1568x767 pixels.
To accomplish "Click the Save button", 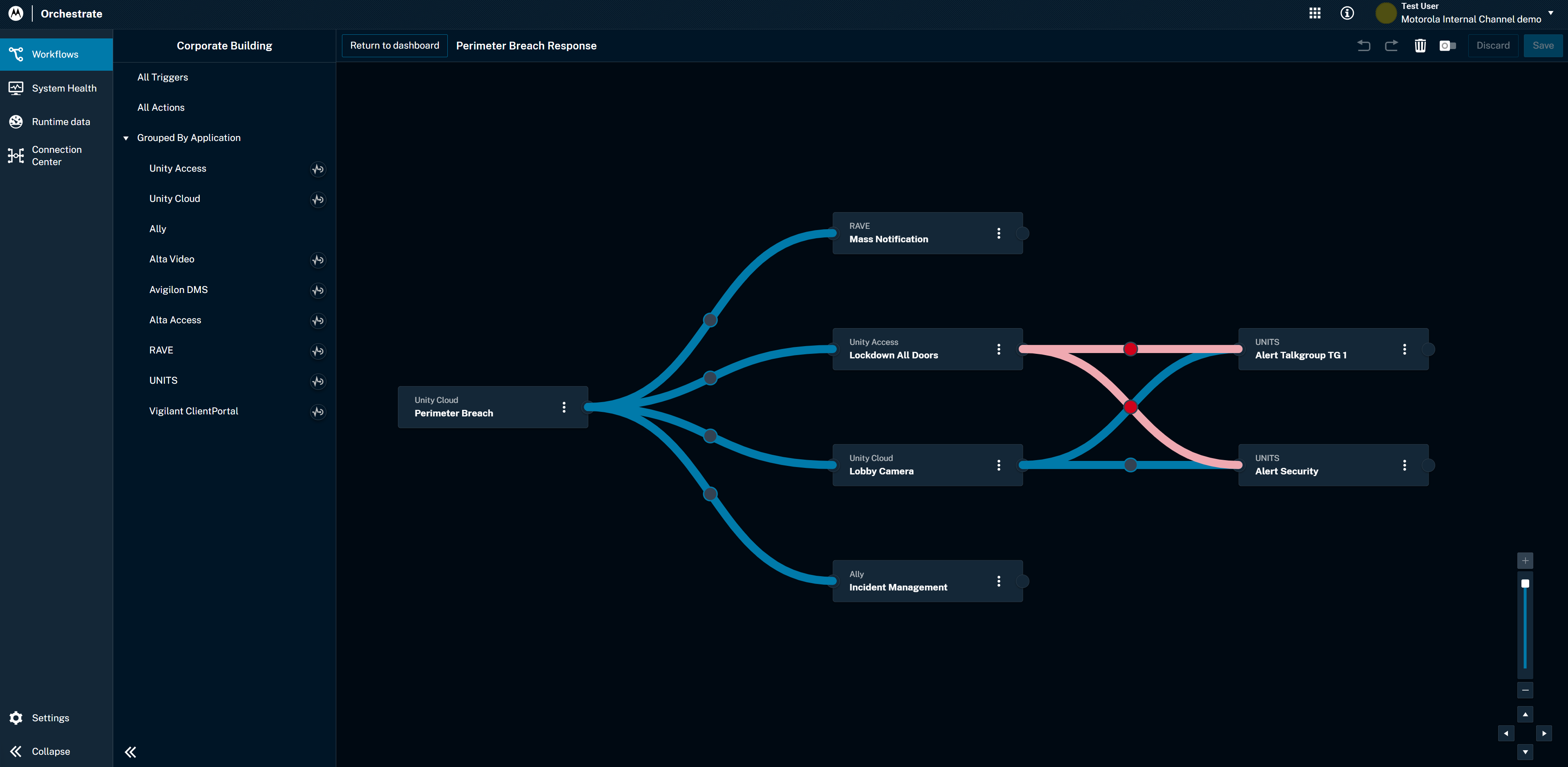I will [x=1542, y=46].
